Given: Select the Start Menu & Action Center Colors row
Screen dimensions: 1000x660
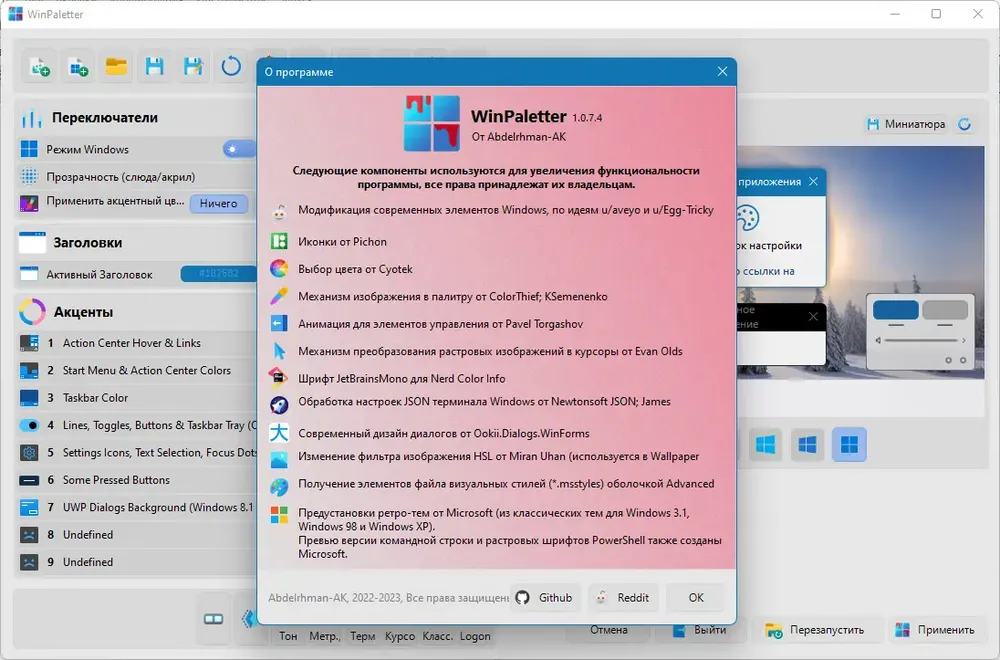Looking at the screenshot, I should pyautogui.click(x=137, y=370).
